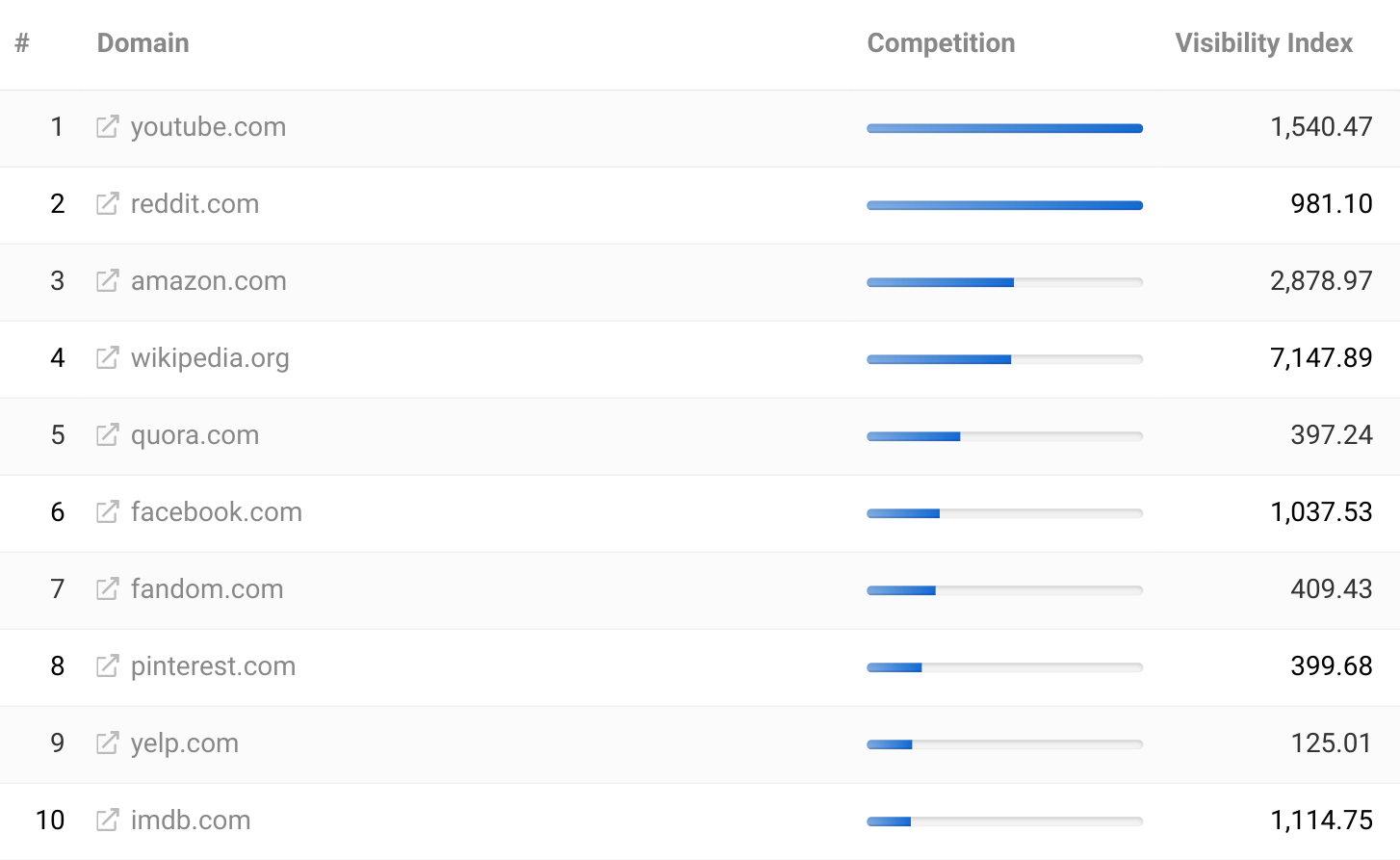1400x860 pixels.
Task: Open quora.com through its external link icon
Action: [x=106, y=435]
